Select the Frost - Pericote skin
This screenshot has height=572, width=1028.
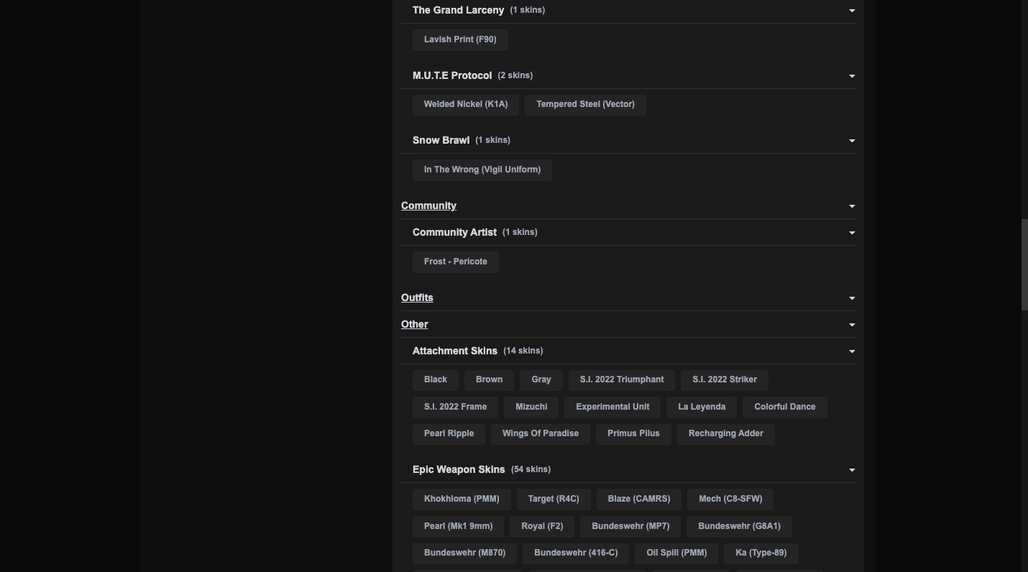coord(456,262)
